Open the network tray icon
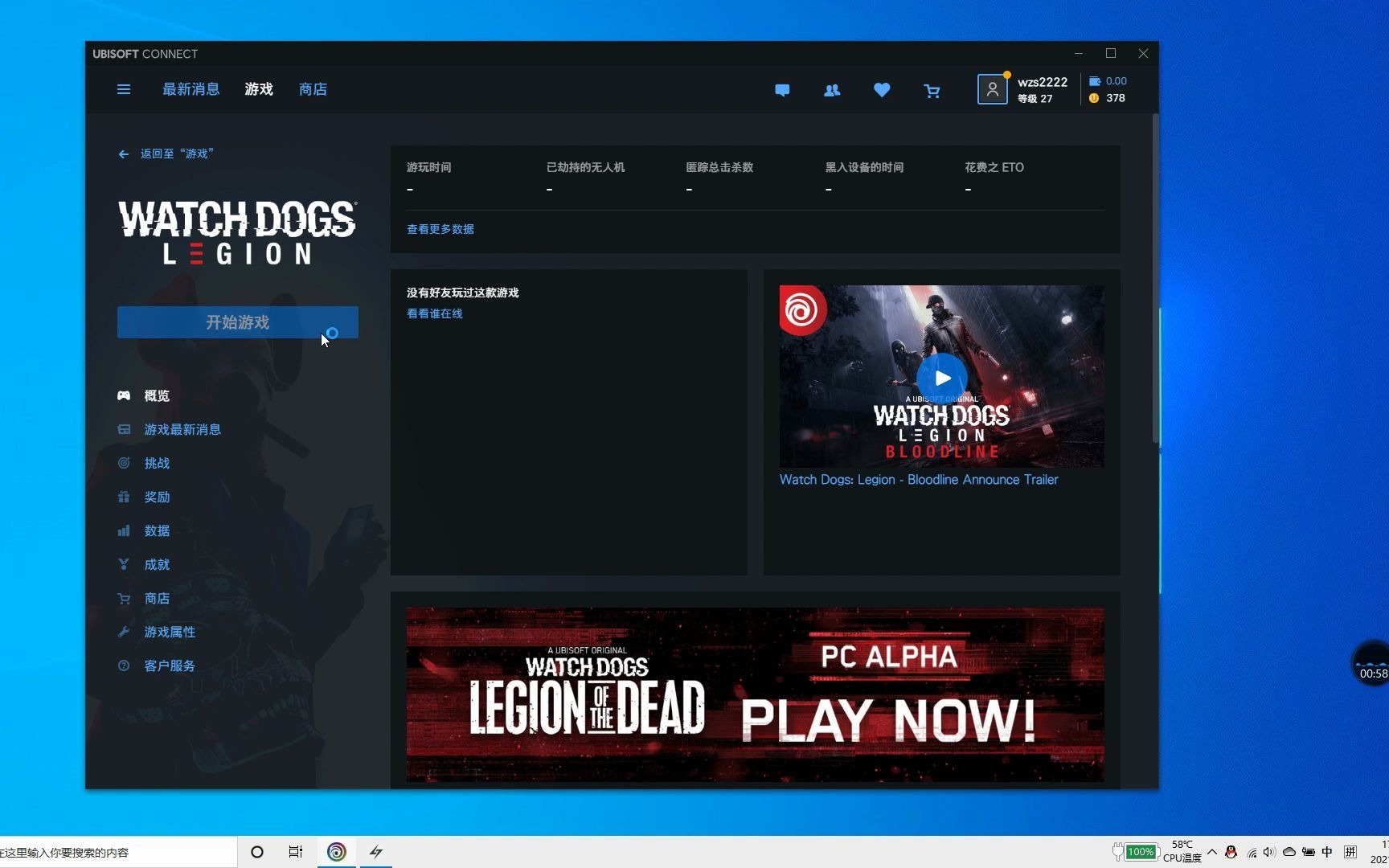Image resolution: width=1389 pixels, height=868 pixels. coord(1252,853)
